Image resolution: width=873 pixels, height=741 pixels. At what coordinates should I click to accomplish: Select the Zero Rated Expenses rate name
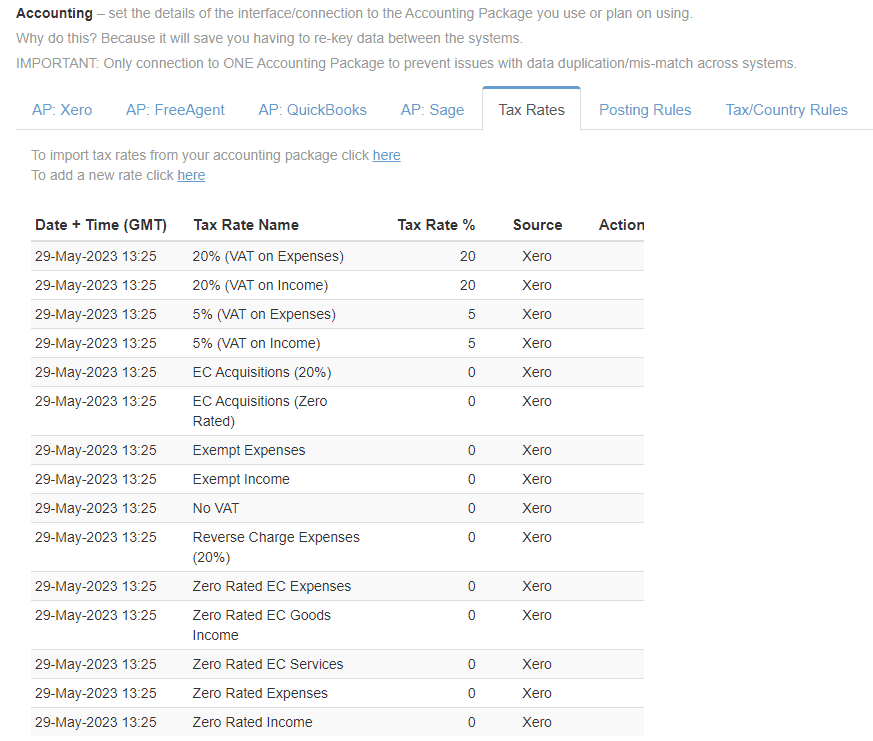tap(260, 693)
